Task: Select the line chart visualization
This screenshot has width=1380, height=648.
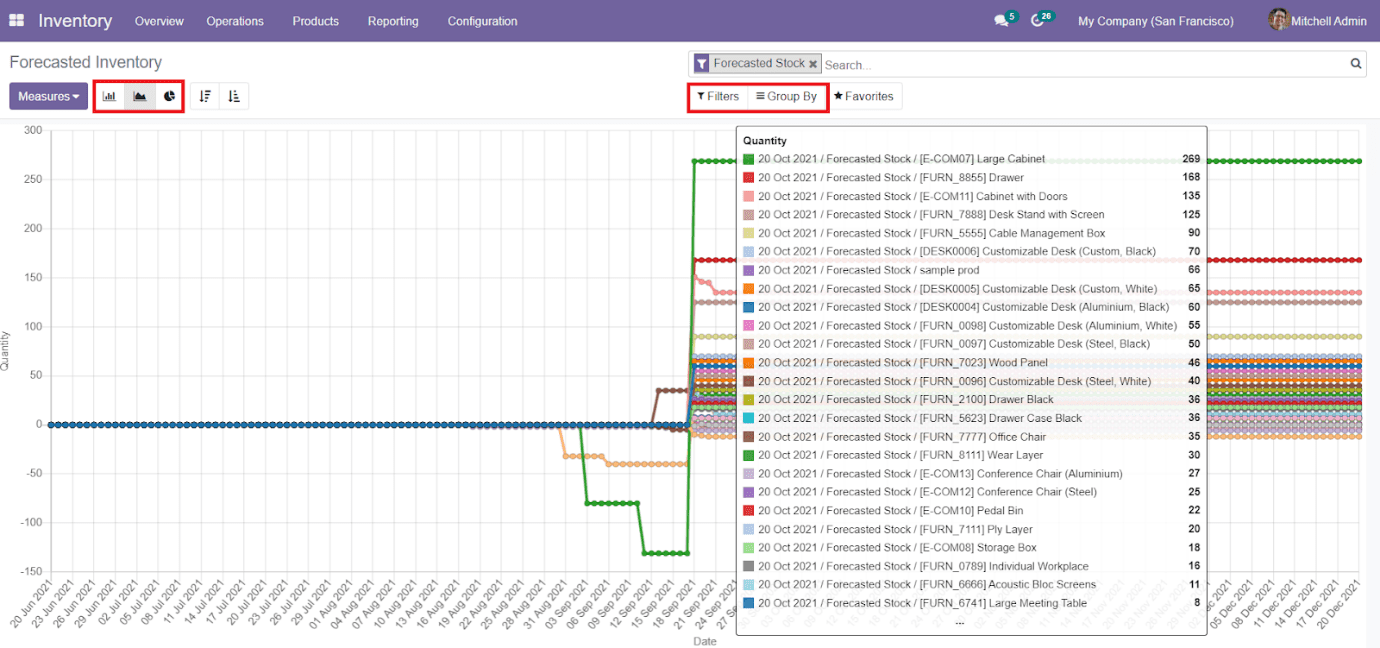Action: pos(138,95)
